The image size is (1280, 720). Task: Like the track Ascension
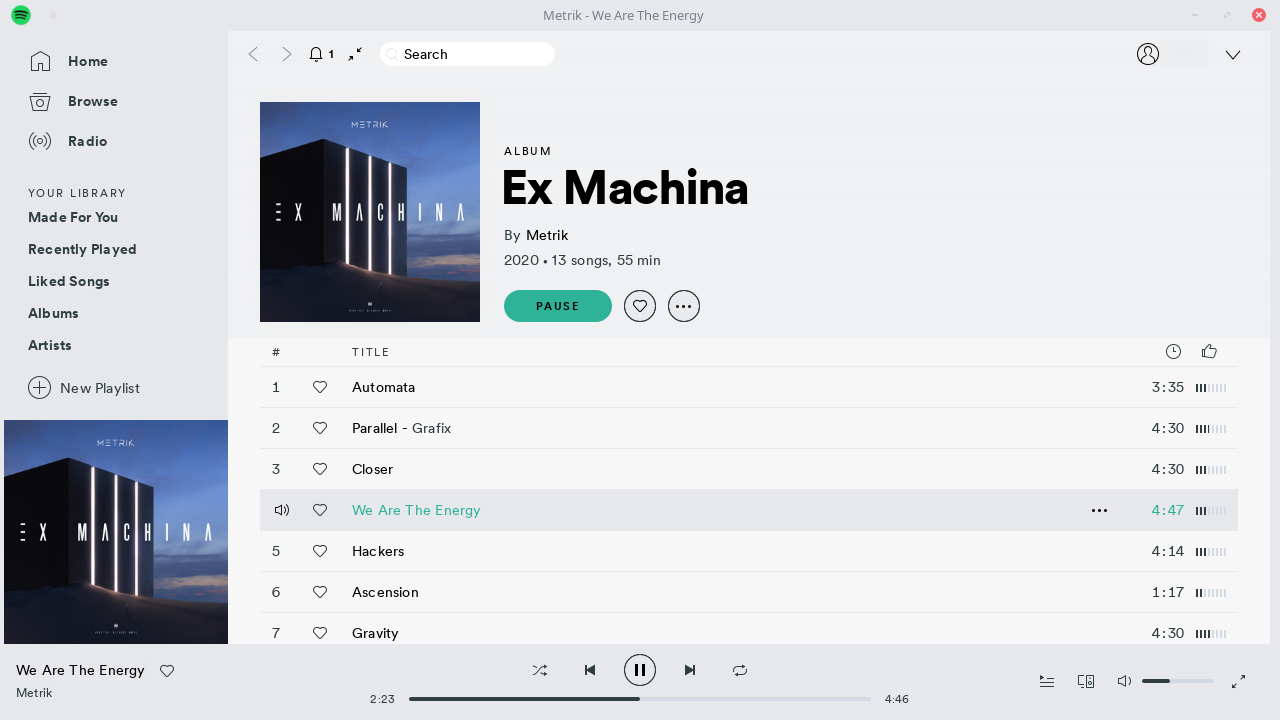click(x=320, y=592)
